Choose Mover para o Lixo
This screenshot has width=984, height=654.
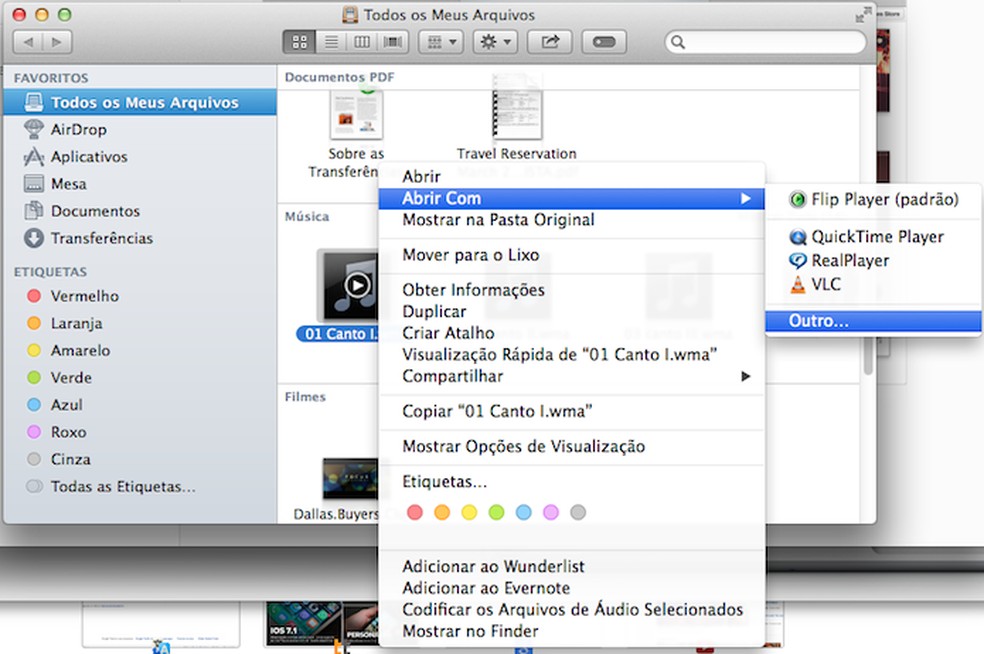click(470, 255)
